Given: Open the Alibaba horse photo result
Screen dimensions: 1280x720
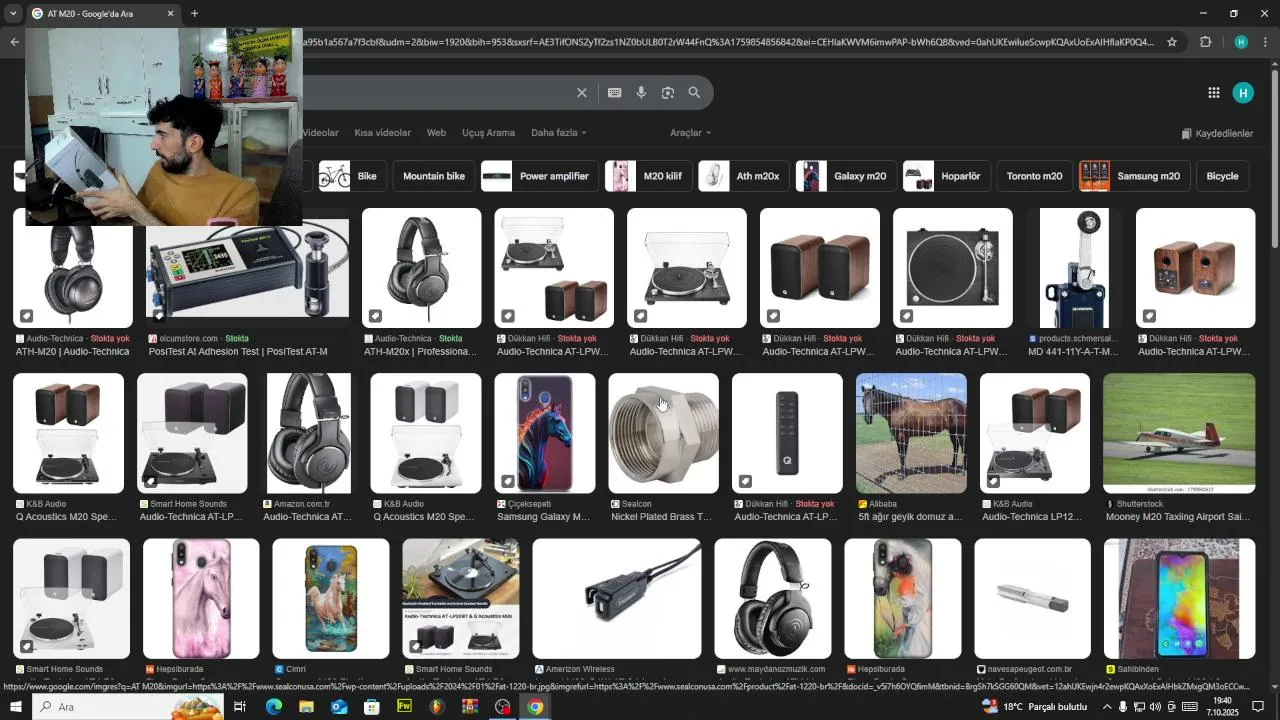Looking at the screenshot, I should pyautogui.click(x=911, y=433).
